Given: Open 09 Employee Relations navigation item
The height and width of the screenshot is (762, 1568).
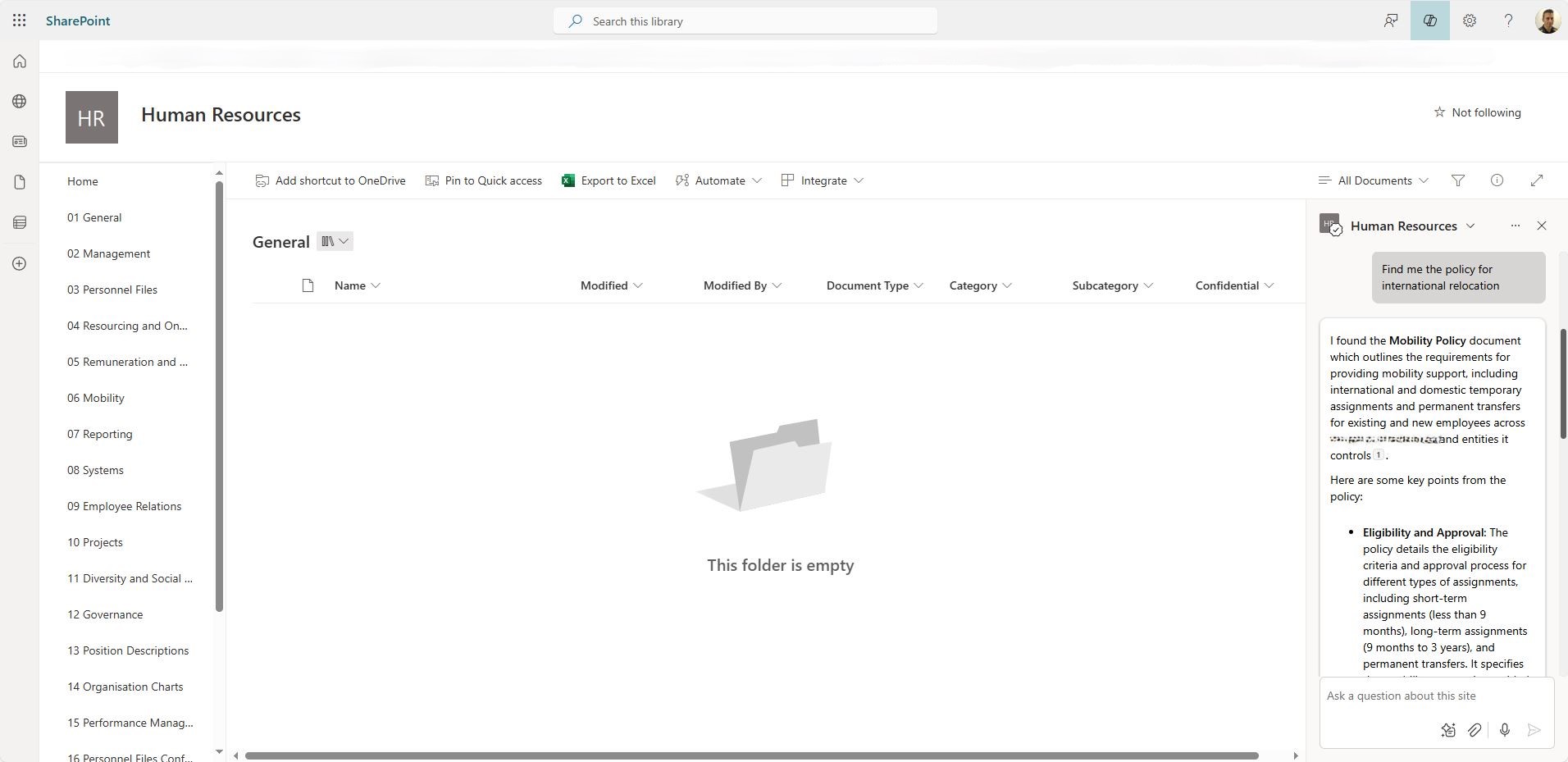Looking at the screenshot, I should [124, 506].
